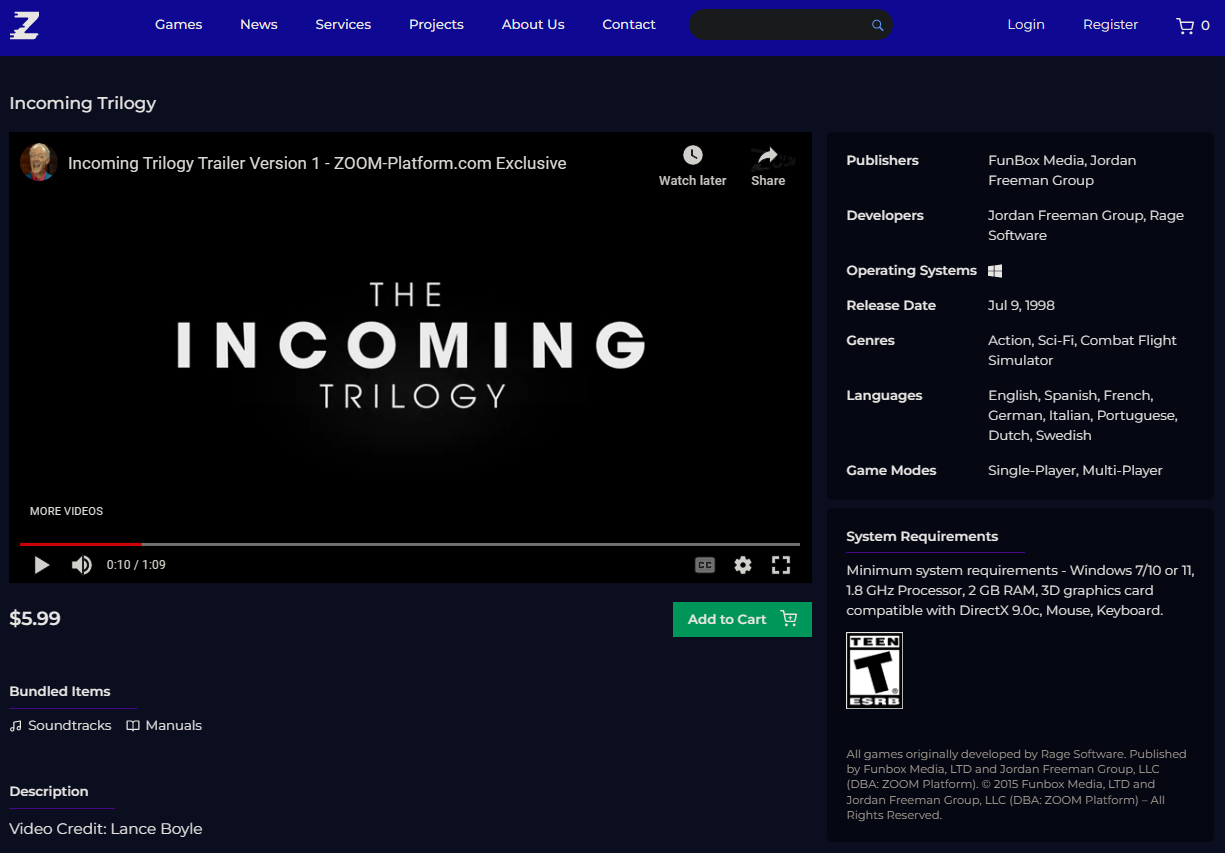This screenshot has height=853, width=1225.
Task: Play the trailer video
Action: coord(41,565)
